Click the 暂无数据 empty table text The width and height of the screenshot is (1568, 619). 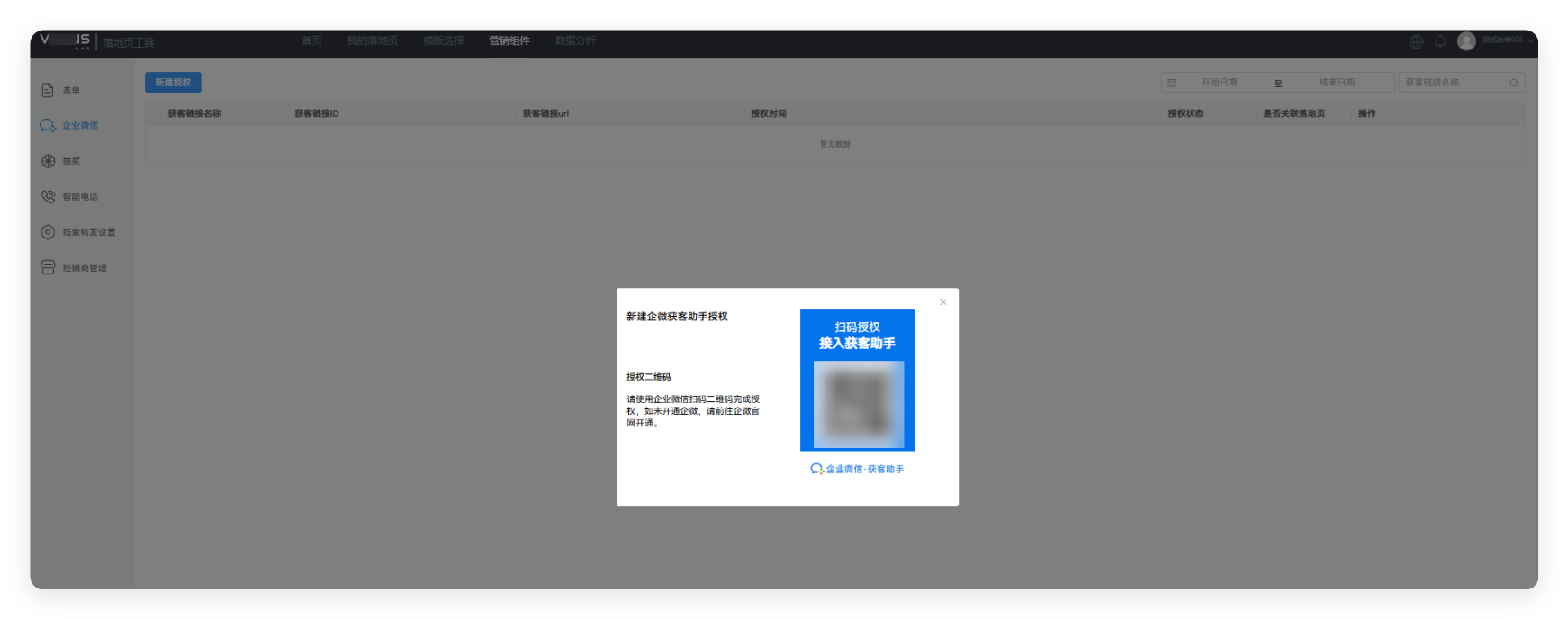tap(835, 144)
